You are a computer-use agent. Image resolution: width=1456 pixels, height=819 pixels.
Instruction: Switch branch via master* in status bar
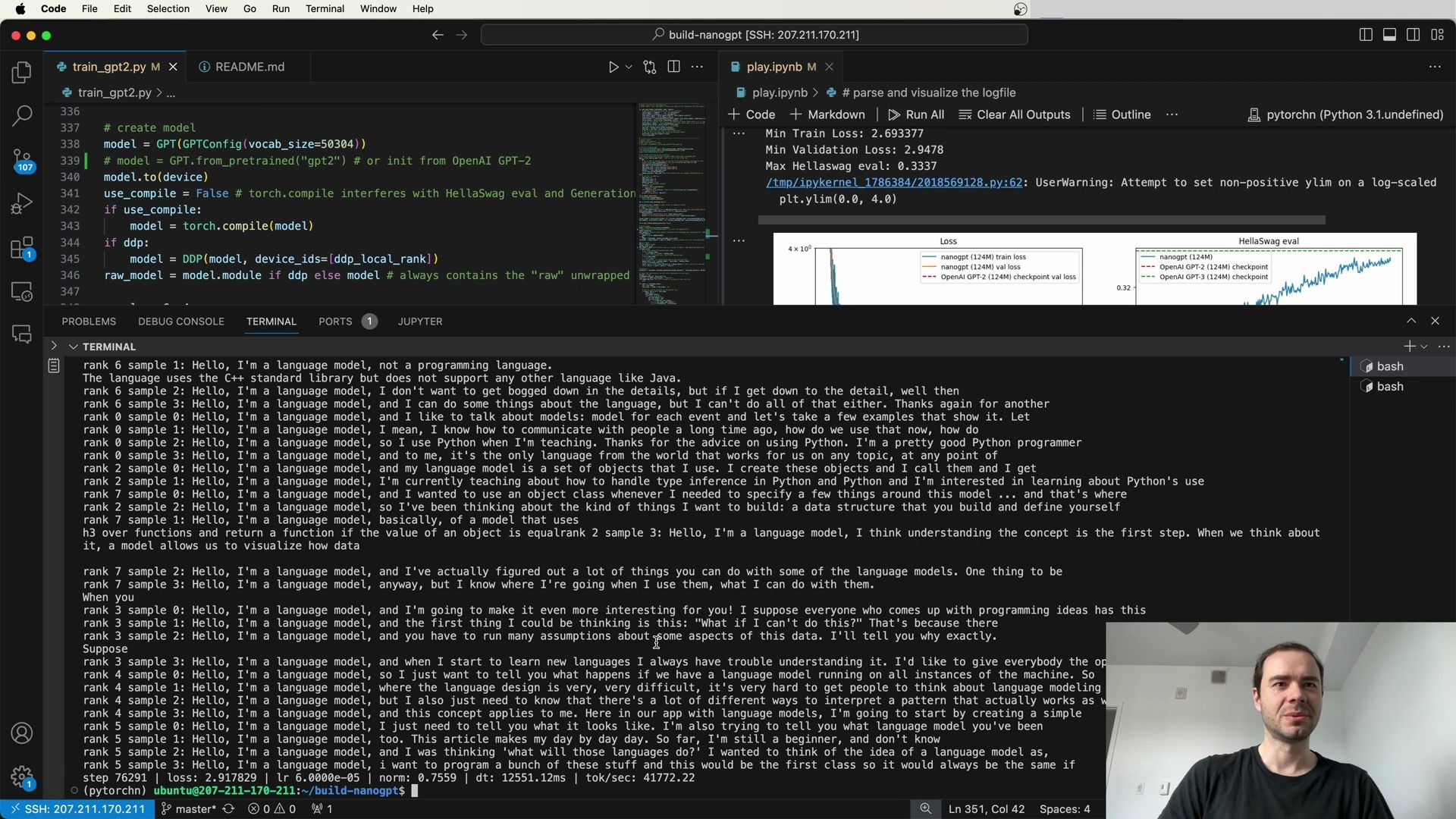(189, 809)
